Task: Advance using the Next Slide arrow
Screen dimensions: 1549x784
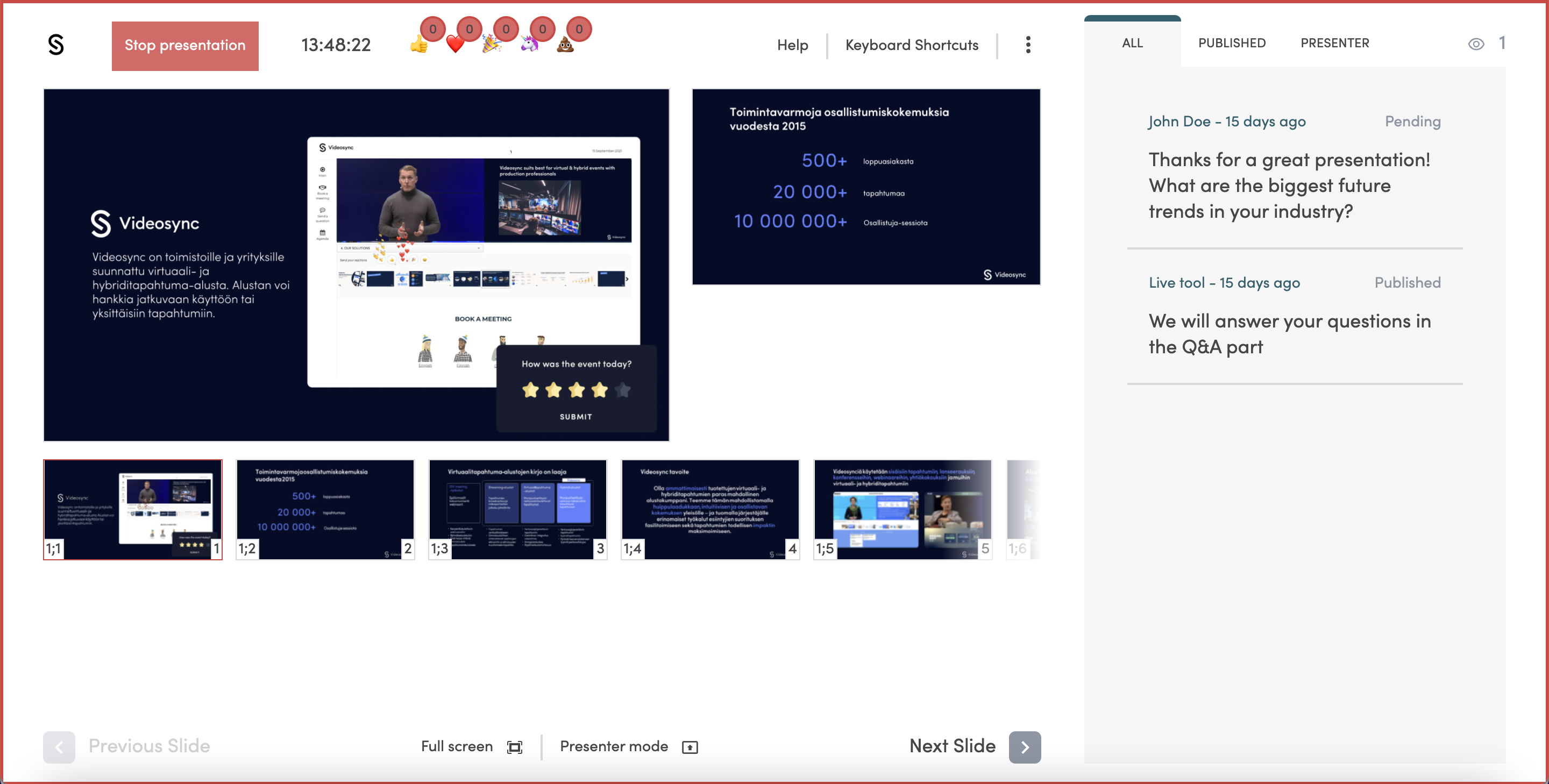Action: point(1025,747)
